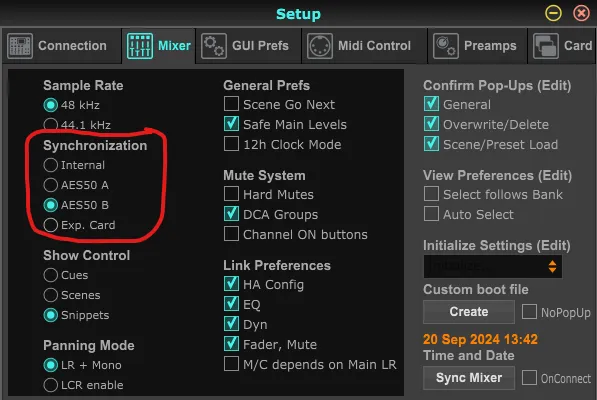Open the Initialize settings dropdown
The image size is (597, 400).
[x=492, y=266]
